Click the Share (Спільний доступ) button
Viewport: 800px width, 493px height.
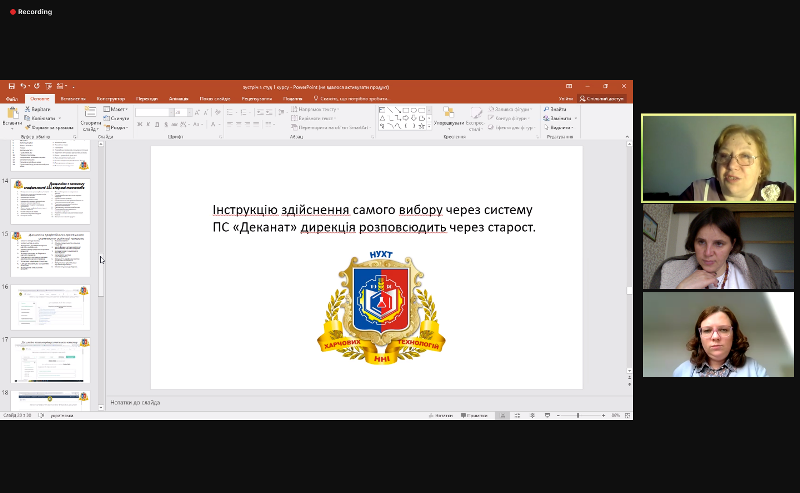[602, 99]
